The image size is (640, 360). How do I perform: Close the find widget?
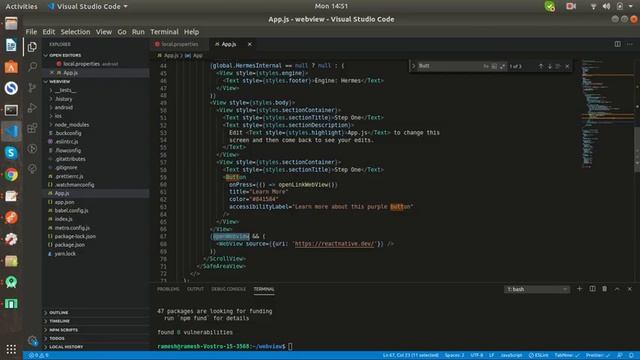coord(567,66)
